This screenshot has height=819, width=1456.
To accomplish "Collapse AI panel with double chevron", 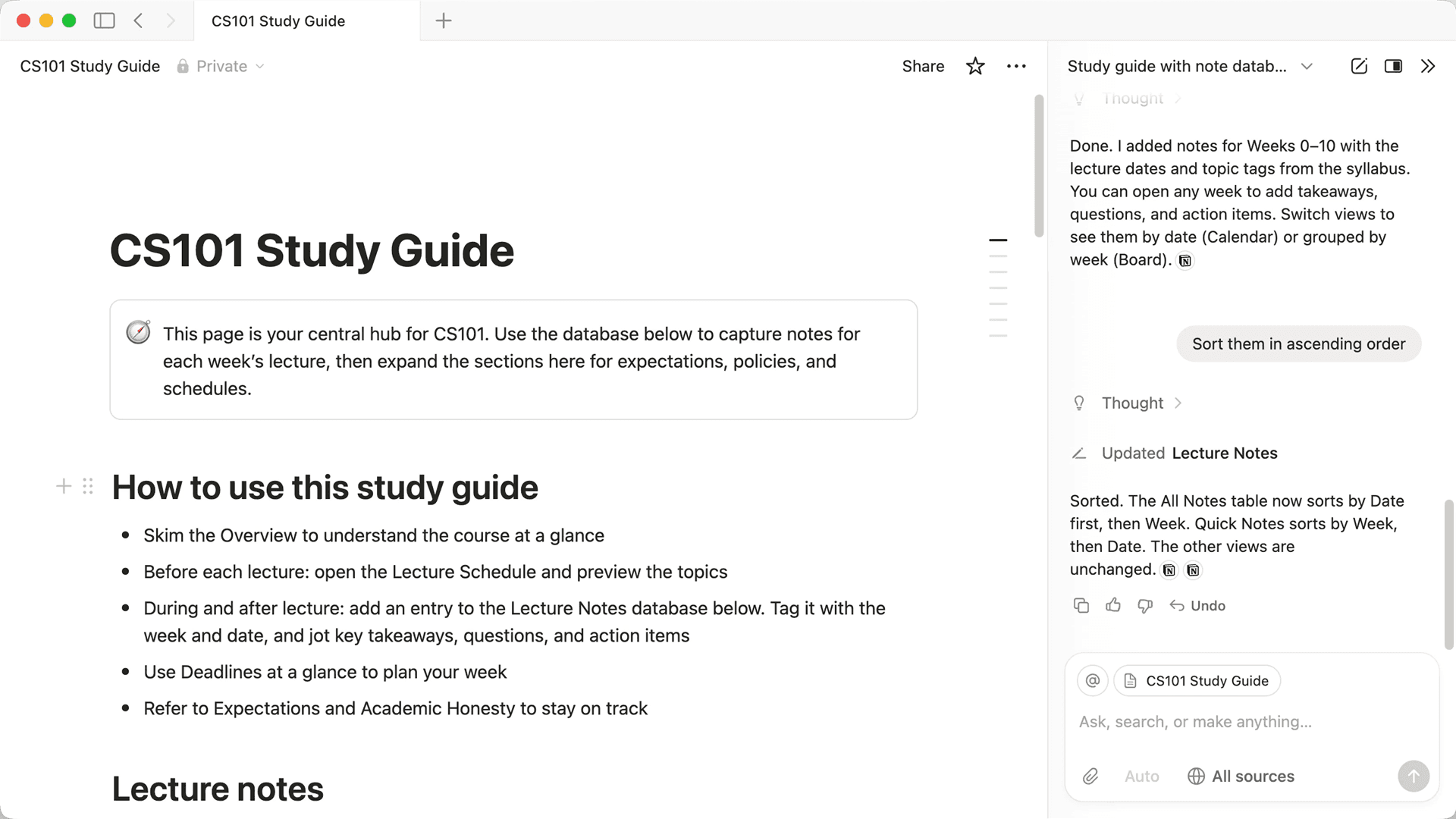I will point(1428,66).
